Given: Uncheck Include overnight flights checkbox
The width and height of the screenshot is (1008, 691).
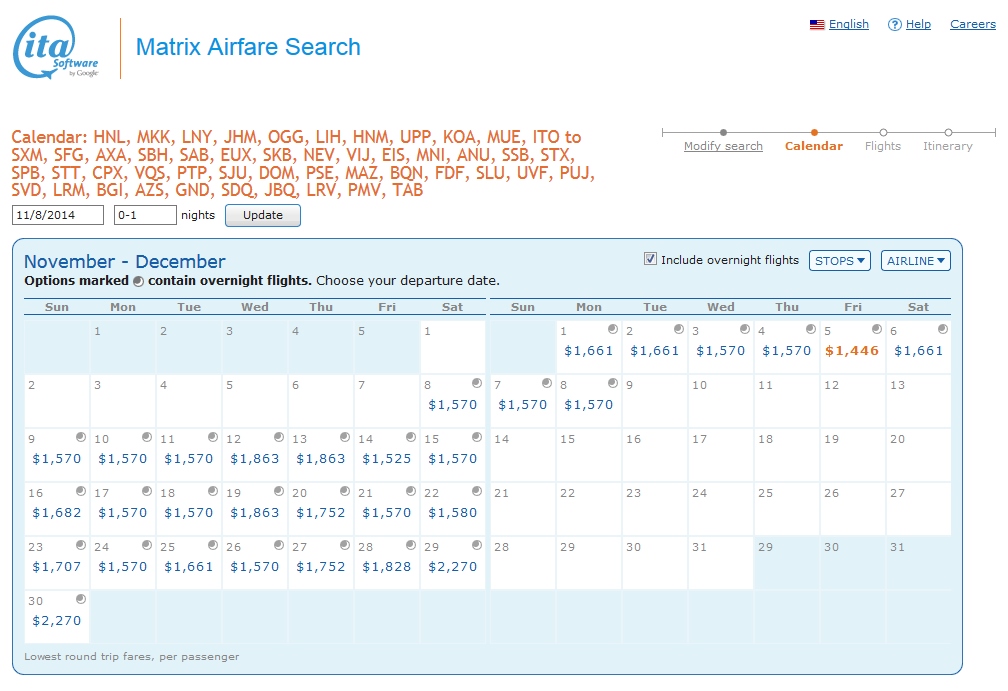Looking at the screenshot, I should [x=651, y=260].
